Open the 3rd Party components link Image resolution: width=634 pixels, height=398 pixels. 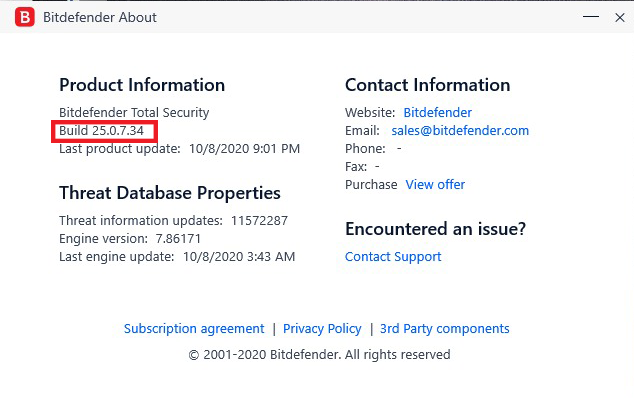click(x=445, y=329)
